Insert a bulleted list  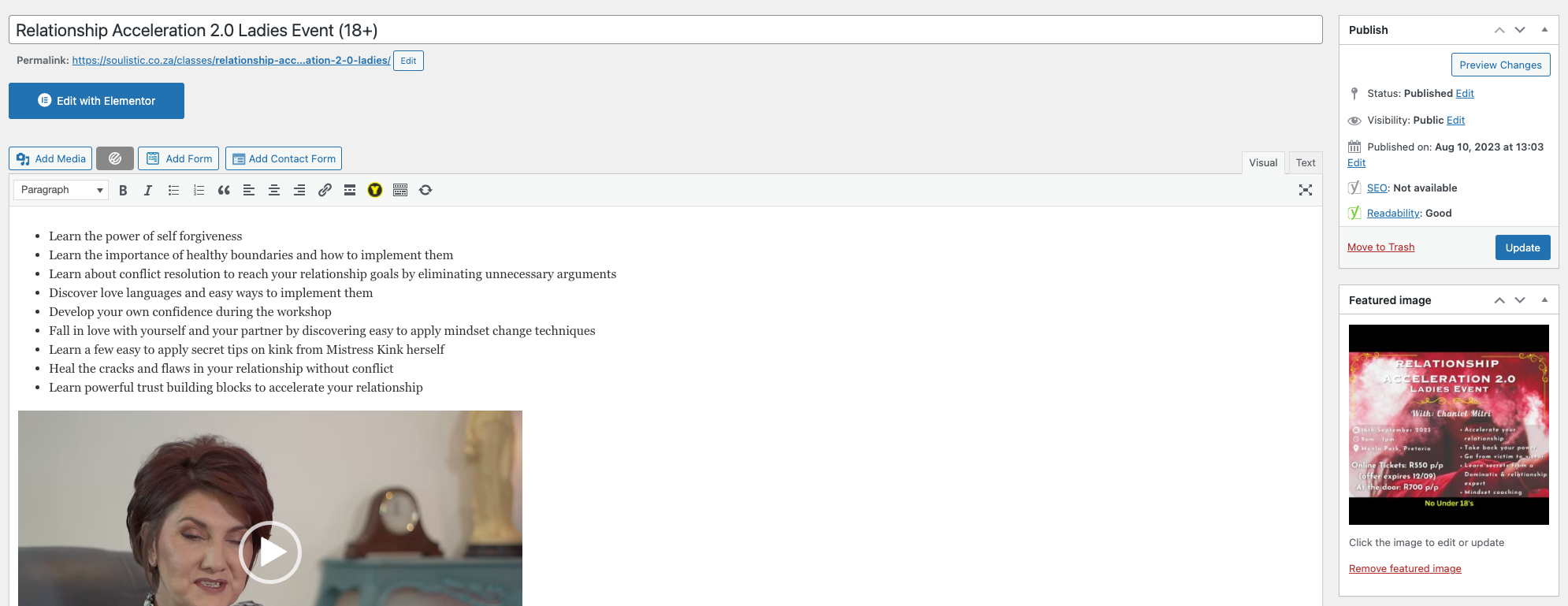[x=173, y=190]
